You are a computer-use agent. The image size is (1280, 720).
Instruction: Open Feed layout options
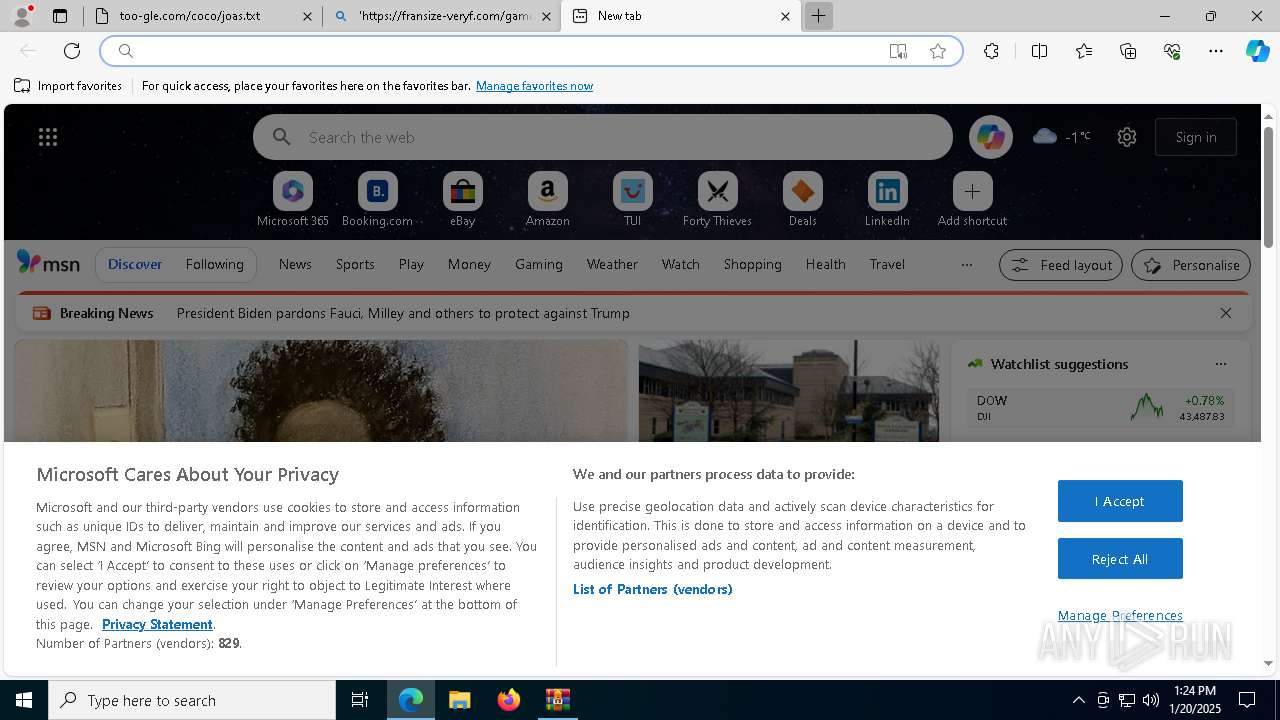(1061, 265)
